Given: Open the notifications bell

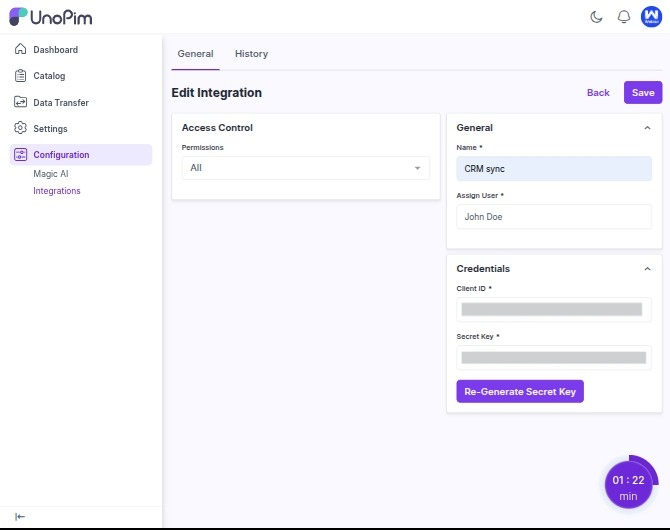Looking at the screenshot, I should tap(624, 17).
